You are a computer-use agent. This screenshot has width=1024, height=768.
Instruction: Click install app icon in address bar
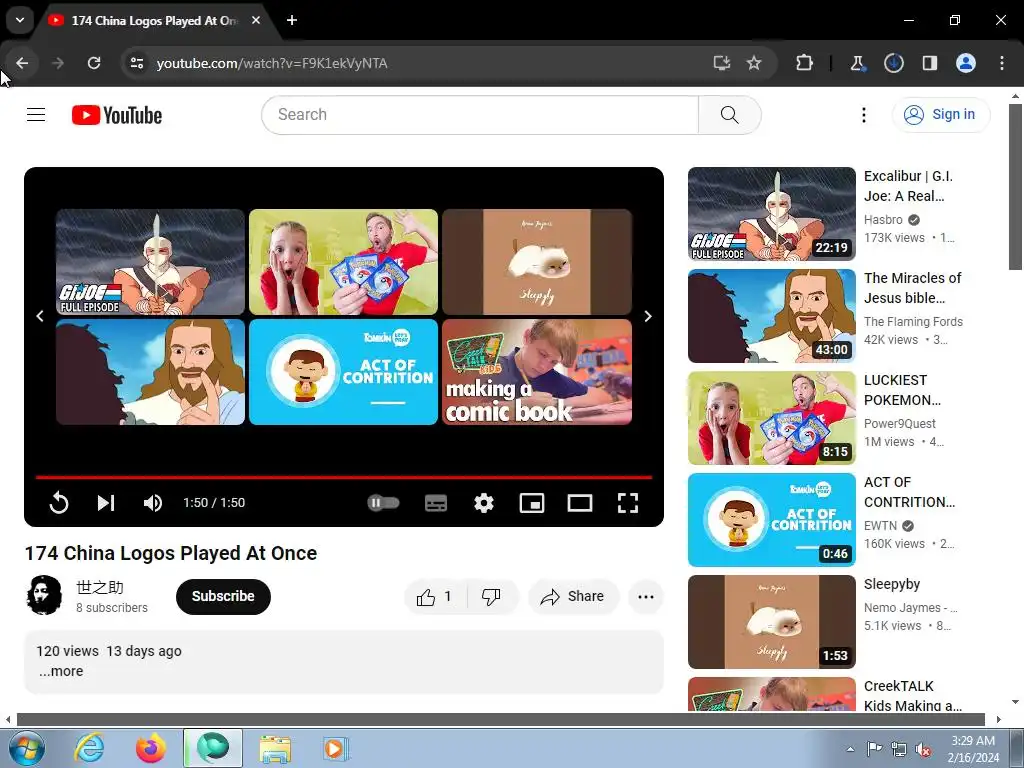pyautogui.click(x=722, y=63)
